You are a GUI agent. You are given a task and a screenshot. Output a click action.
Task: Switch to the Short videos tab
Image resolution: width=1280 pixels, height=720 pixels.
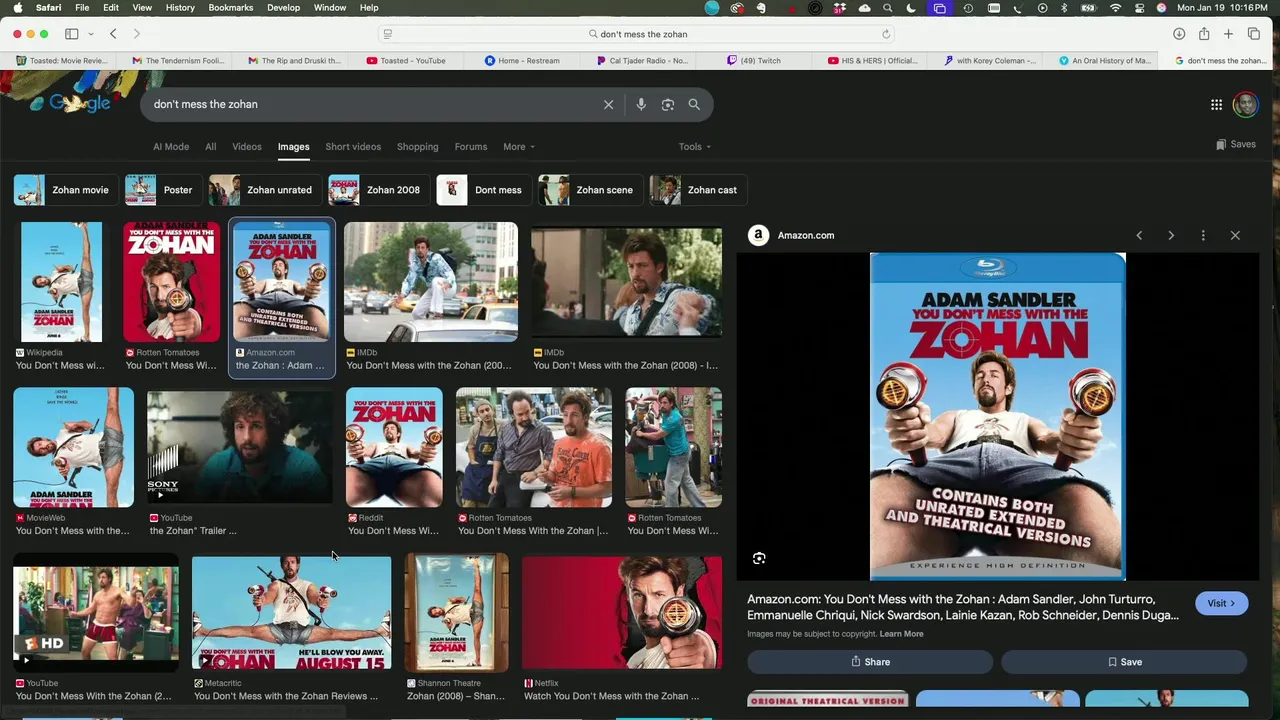pyautogui.click(x=353, y=146)
